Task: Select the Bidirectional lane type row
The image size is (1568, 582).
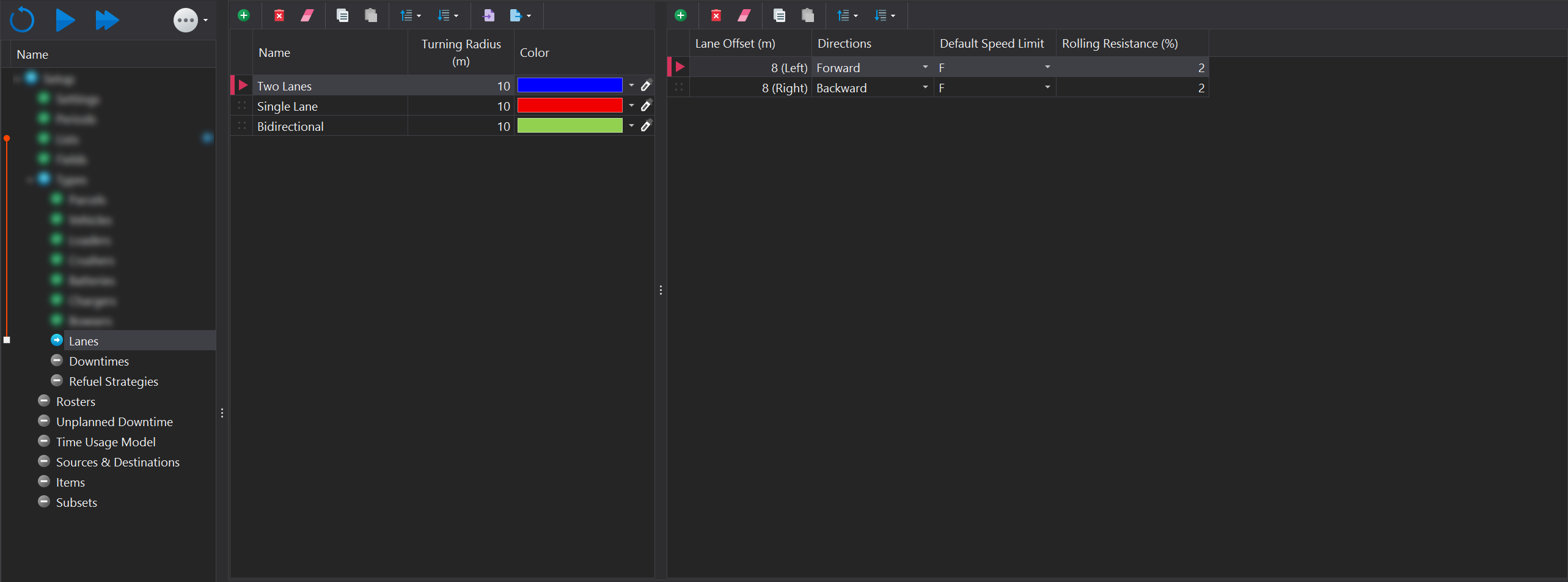Action: pyautogui.click(x=290, y=127)
